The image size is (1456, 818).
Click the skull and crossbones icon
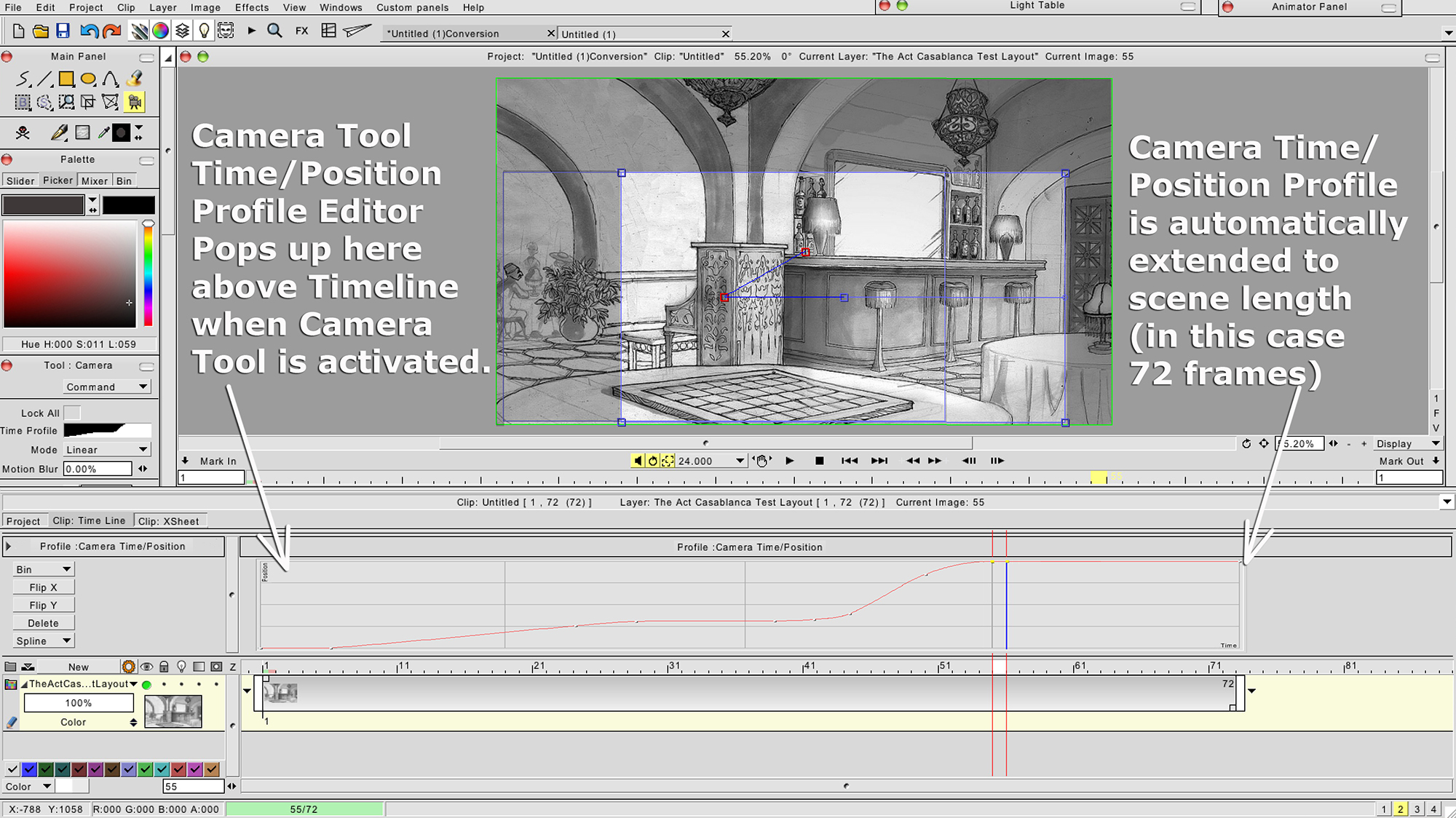pyautogui.click(x=23, y=132)
